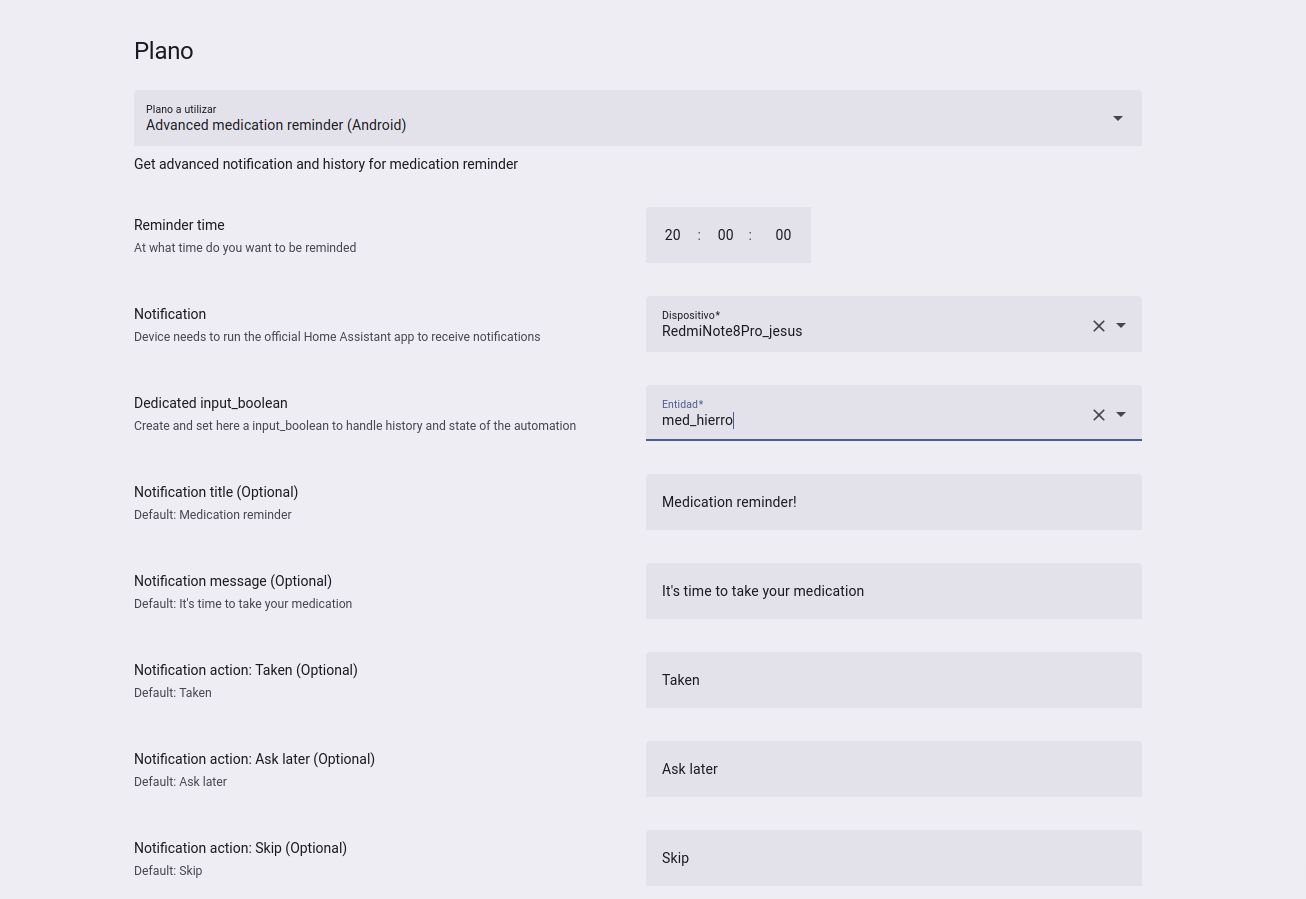Click the reminder time minutes field
Screen dimensions: 1306x899
click(725, 235)
